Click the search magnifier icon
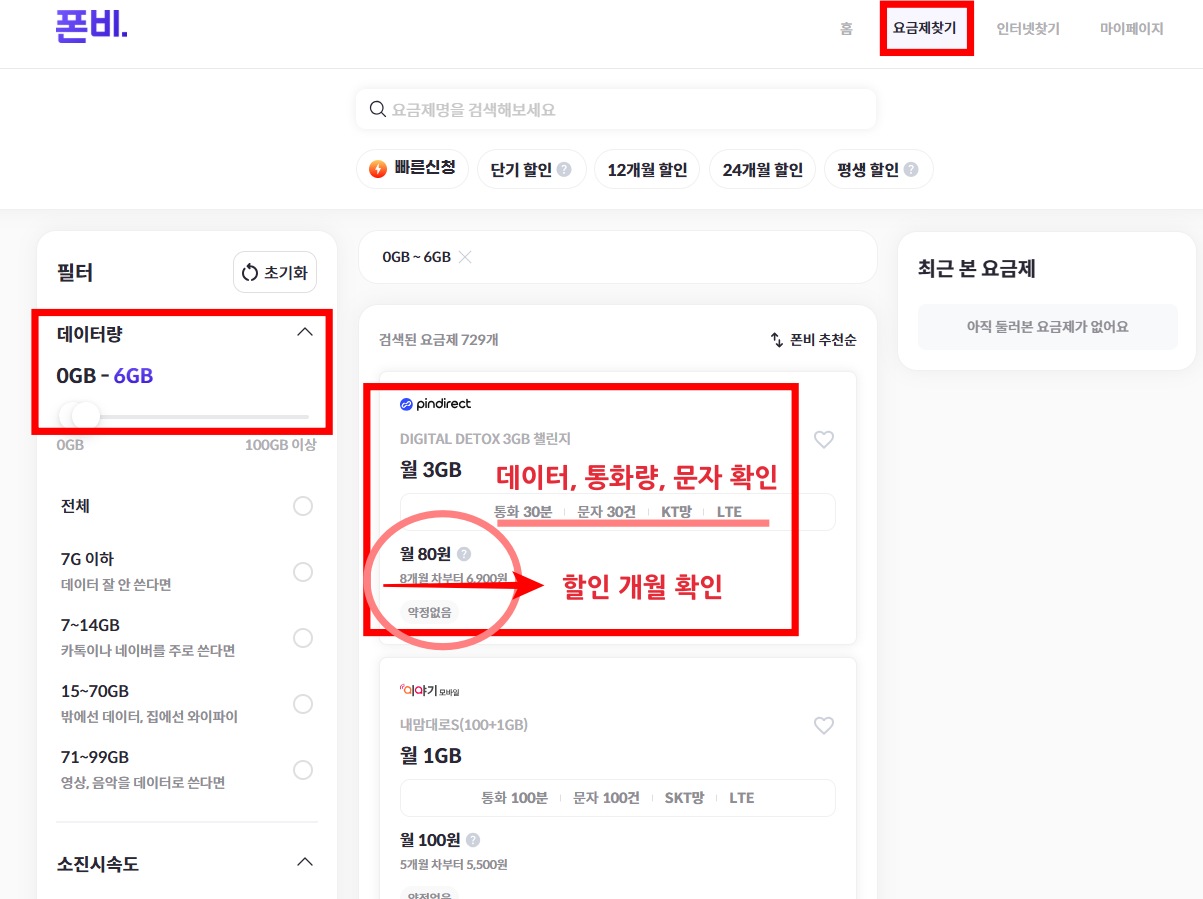Screen dimensions: 1203x899 (377, 108)
